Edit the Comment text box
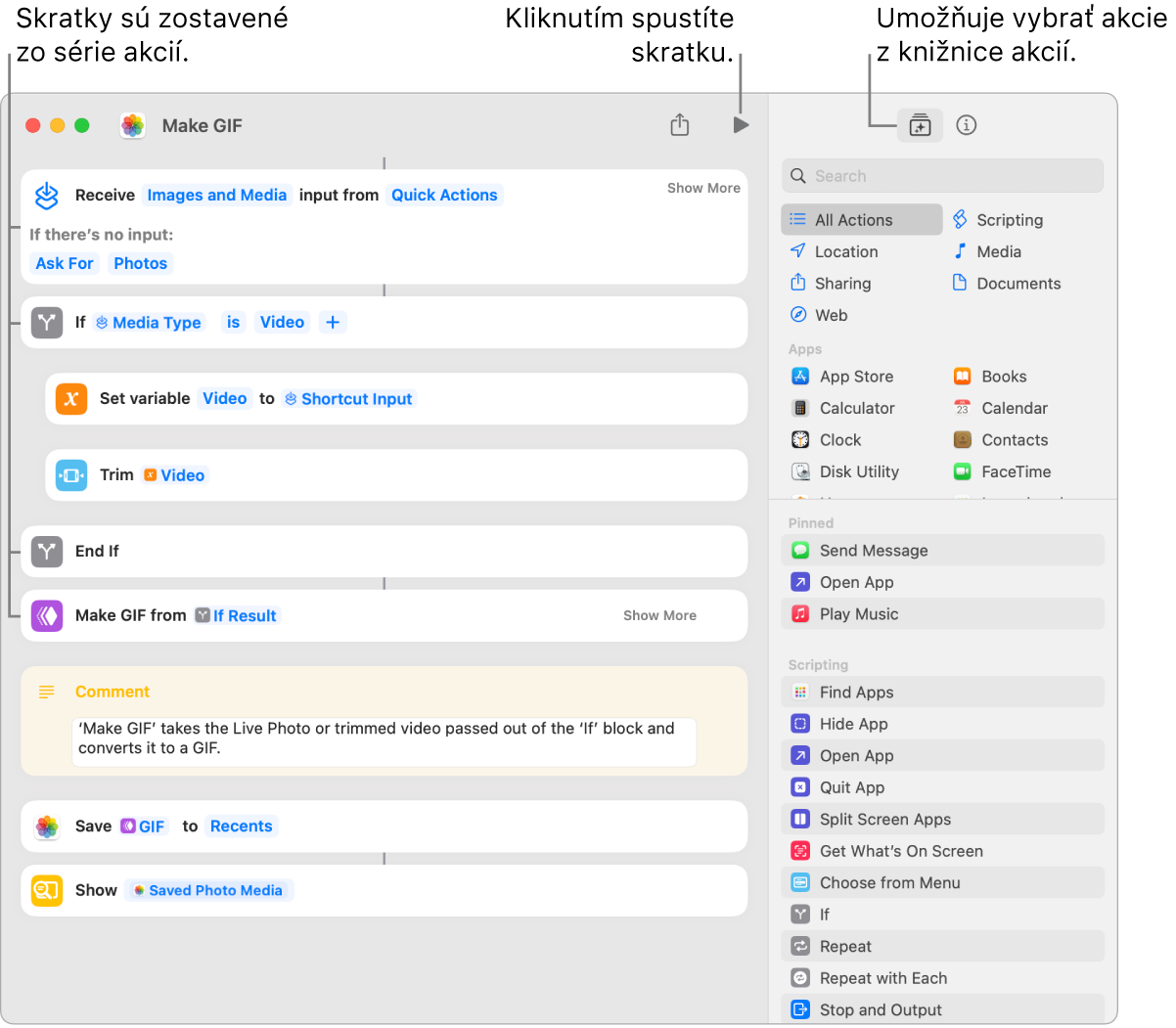 [384, 742]
